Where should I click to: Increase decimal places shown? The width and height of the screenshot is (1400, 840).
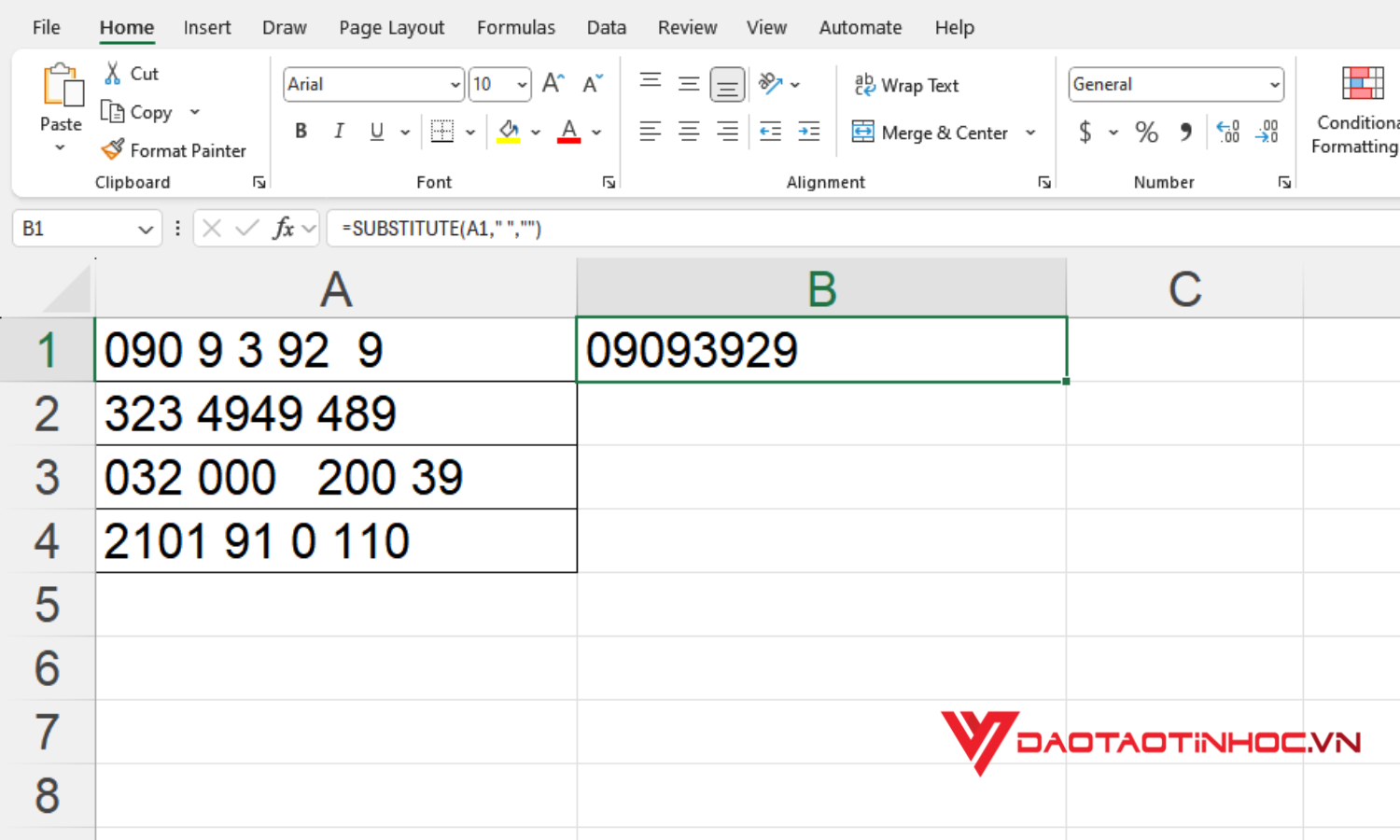click(1228, 132)
